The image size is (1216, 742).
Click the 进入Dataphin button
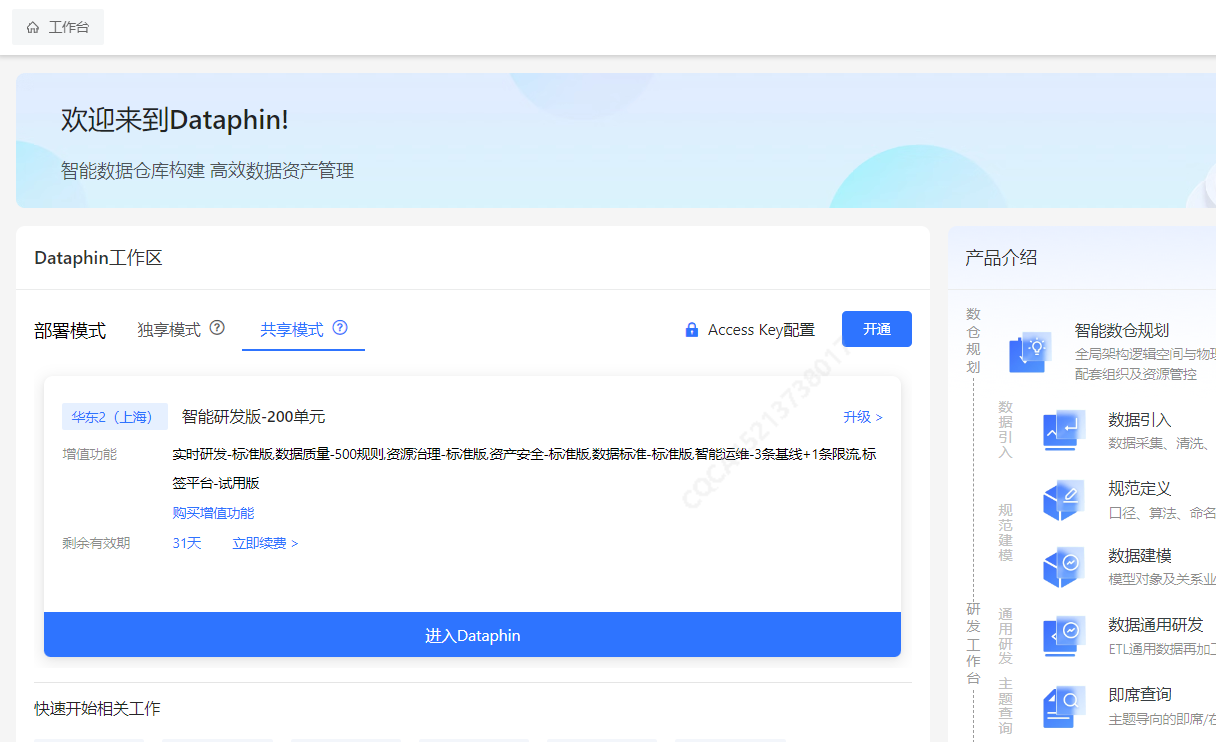[472, 635]
